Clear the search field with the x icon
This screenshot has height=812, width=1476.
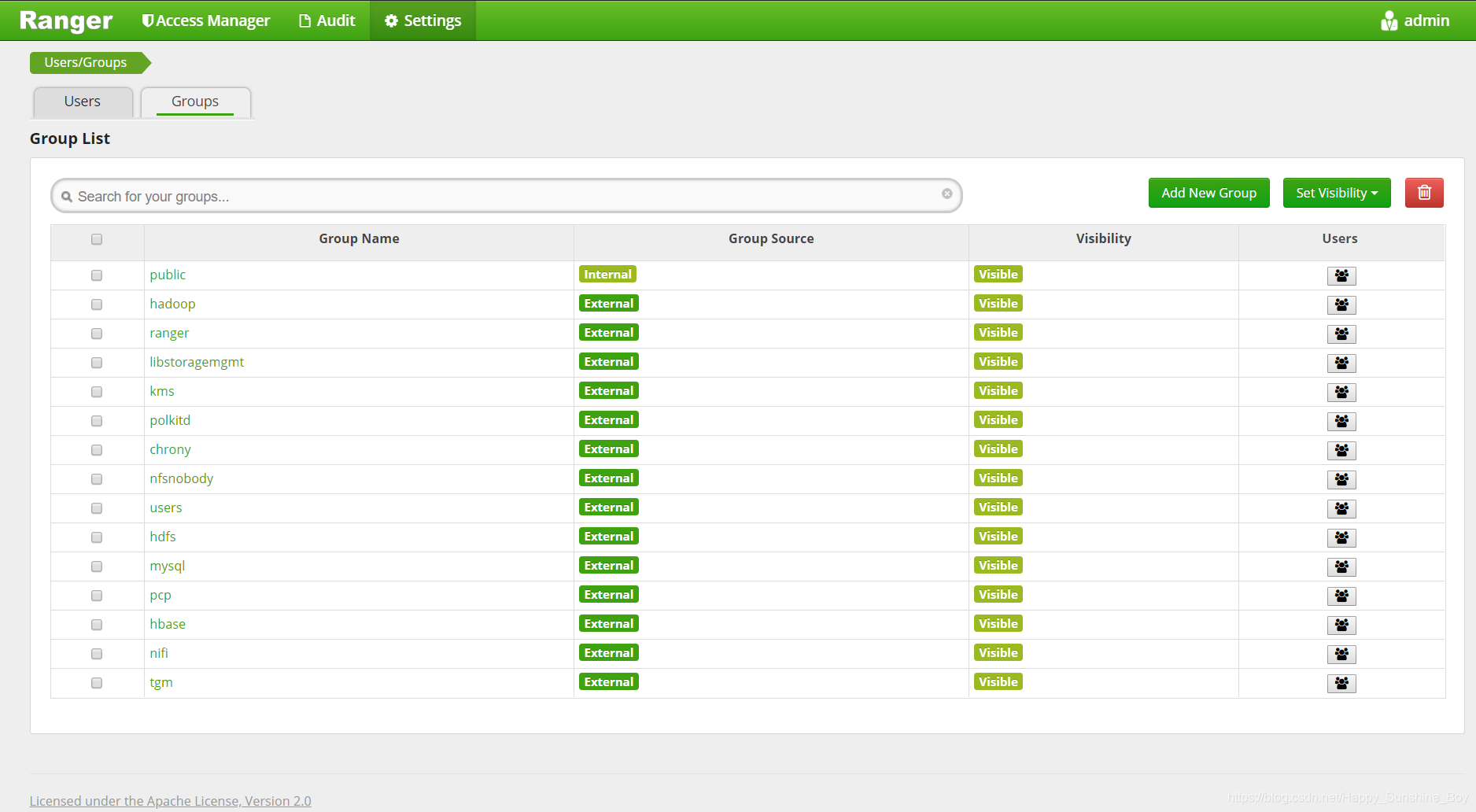click(946, 194)
